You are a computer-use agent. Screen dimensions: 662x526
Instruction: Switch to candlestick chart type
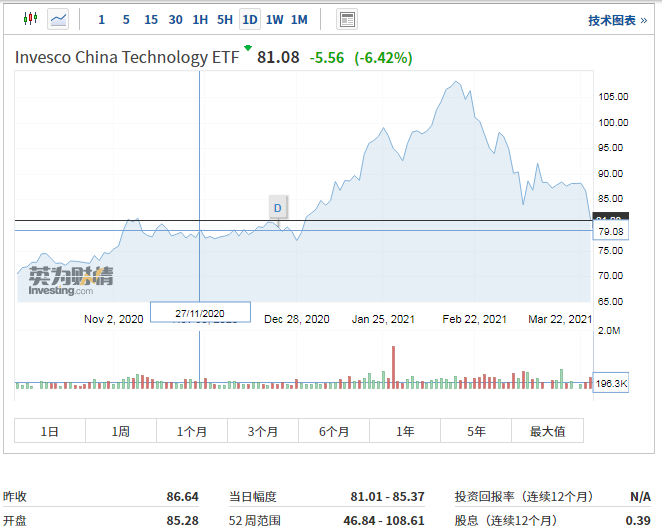click(30, 19)
